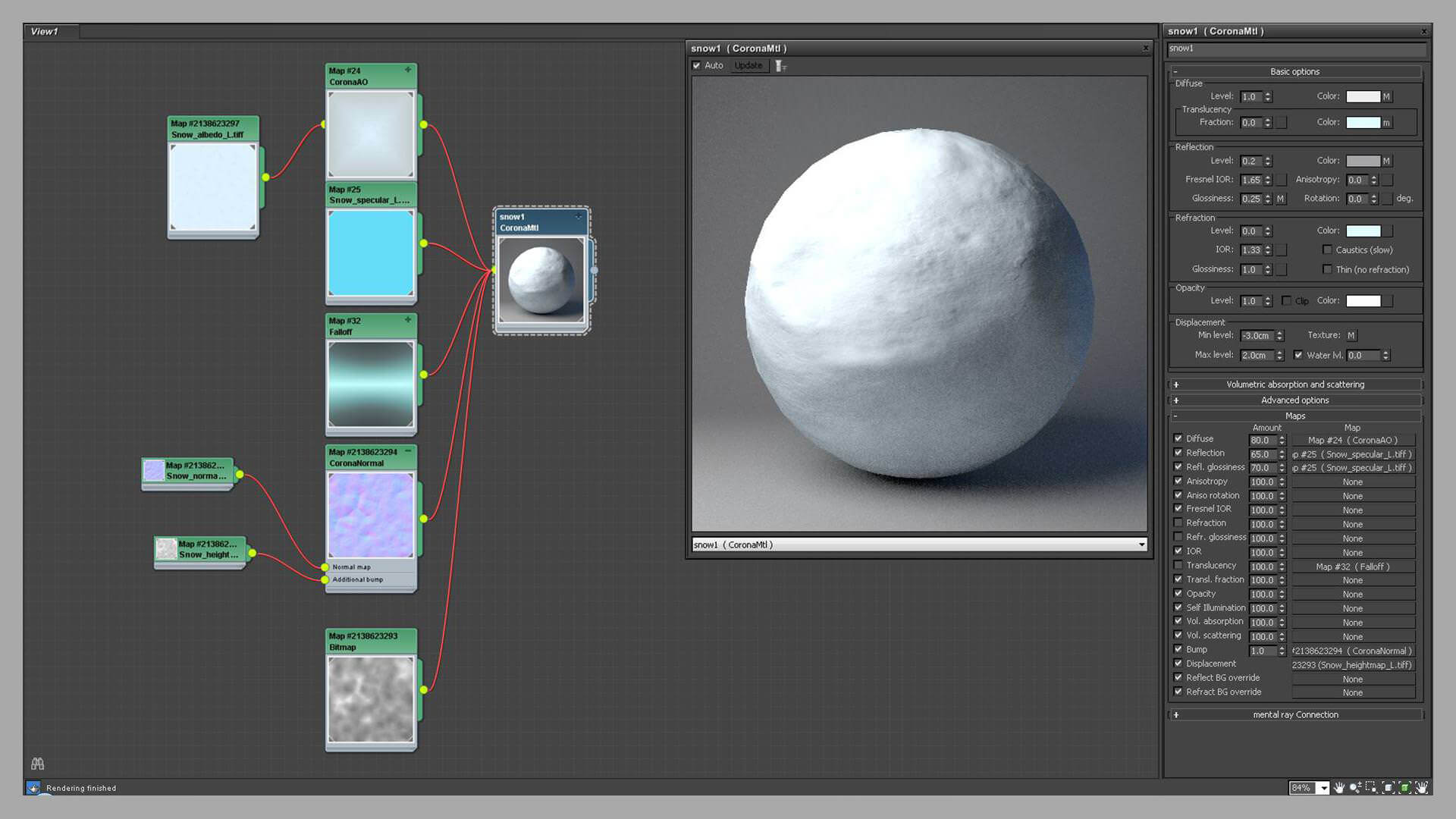Enable Caustics (slow) checkbox
Image resolution: width=1456 pixels, height=819 pixels.
pos(1327,249)
